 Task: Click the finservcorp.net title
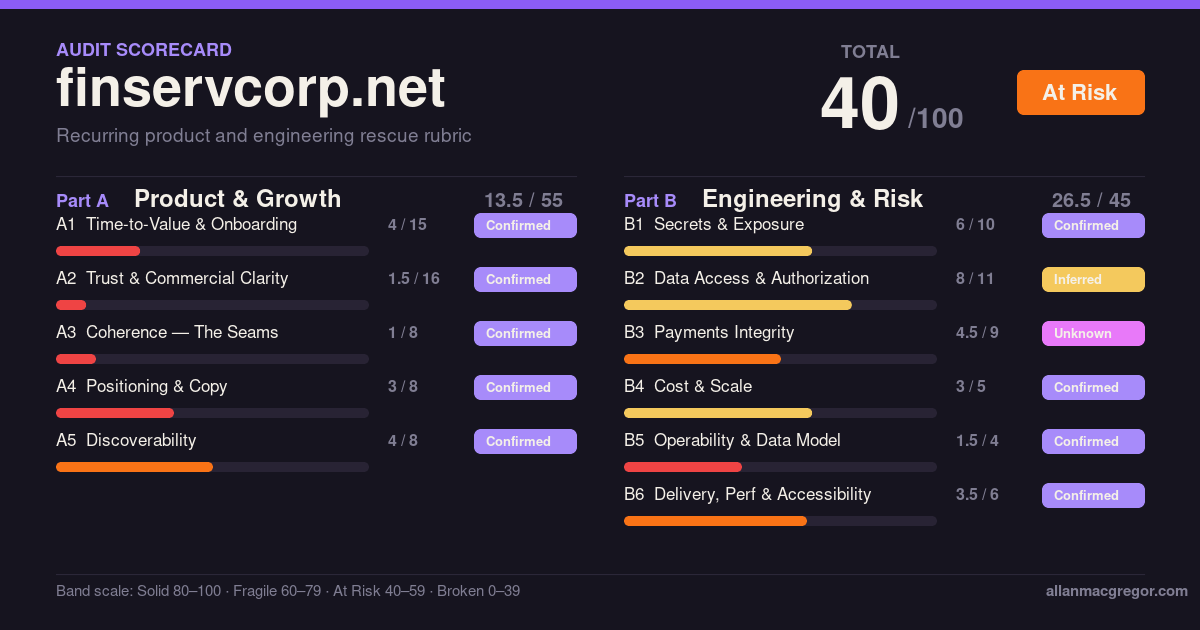click(x=251, y=89)
